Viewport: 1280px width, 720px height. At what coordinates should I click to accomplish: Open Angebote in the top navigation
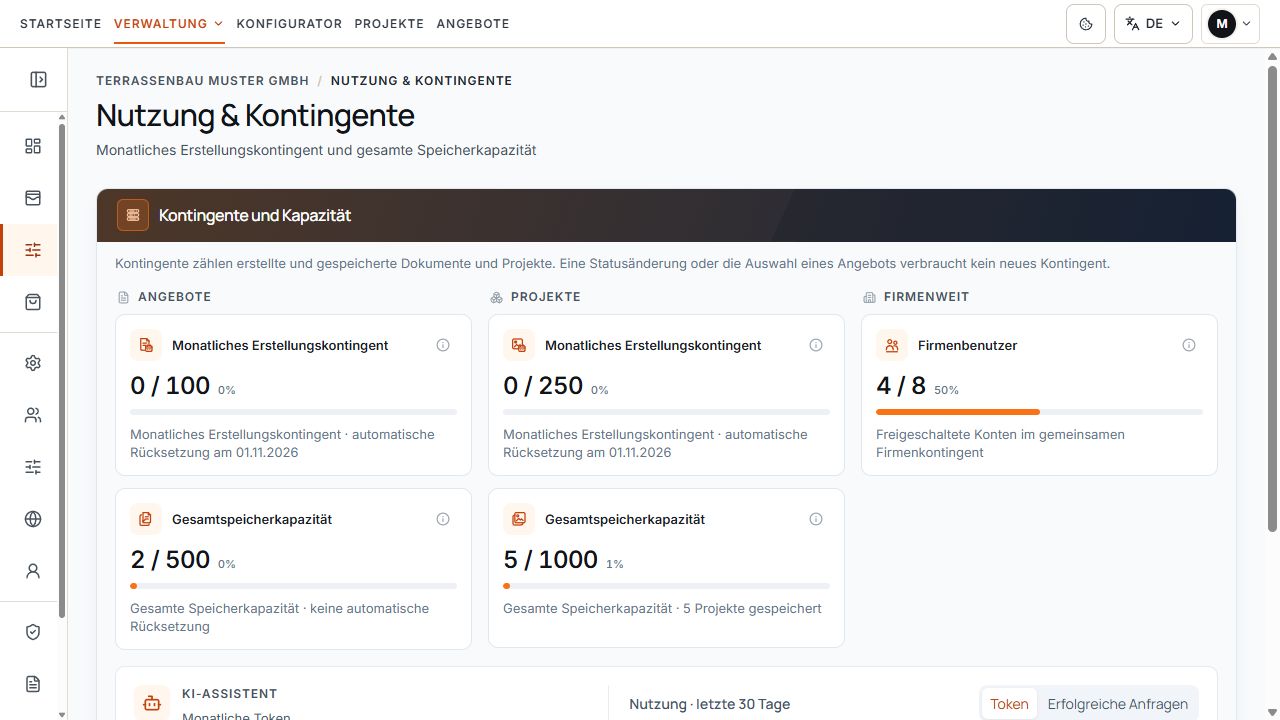[473, 24]
